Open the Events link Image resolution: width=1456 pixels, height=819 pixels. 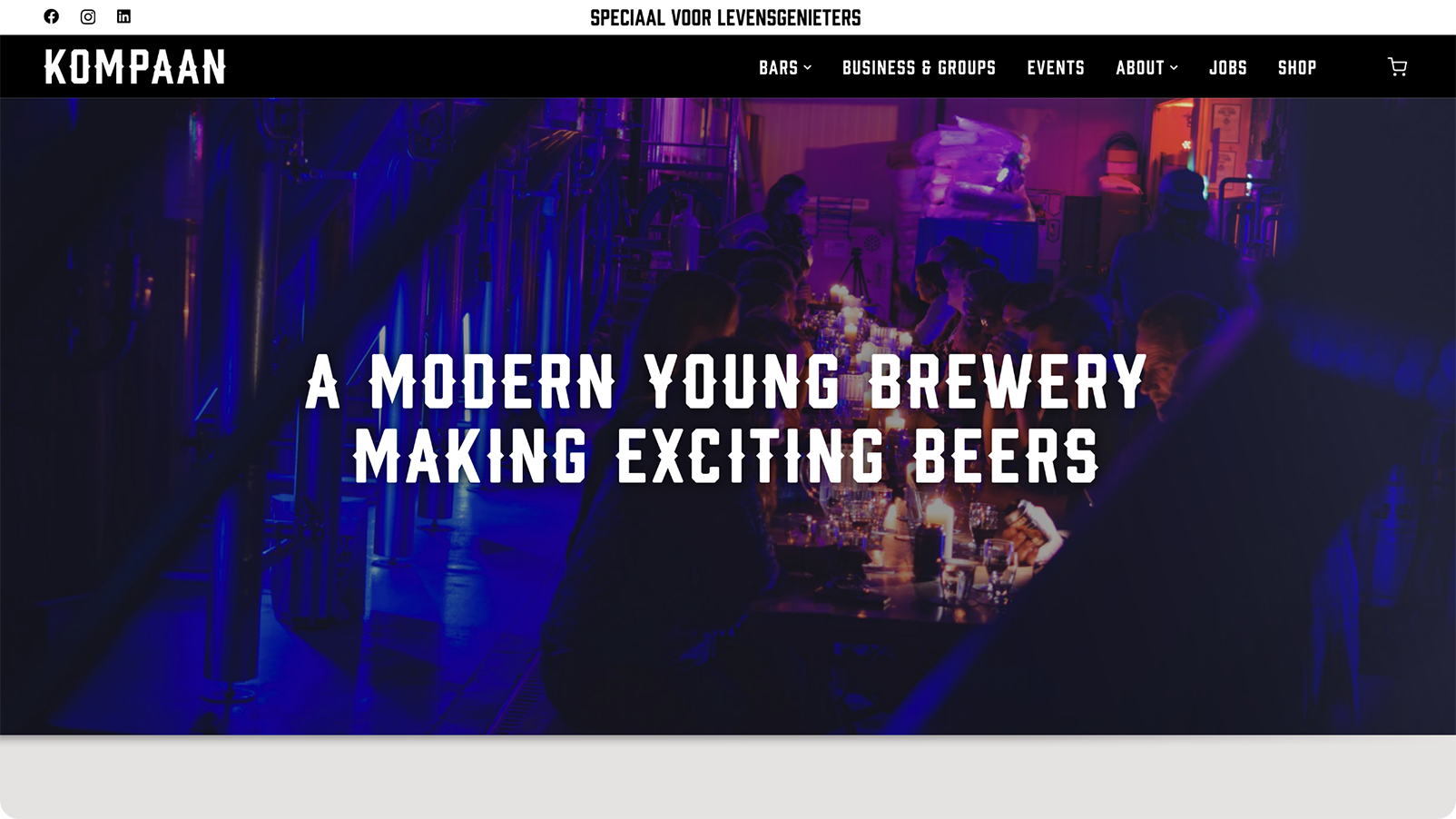tap(1056, 67)
